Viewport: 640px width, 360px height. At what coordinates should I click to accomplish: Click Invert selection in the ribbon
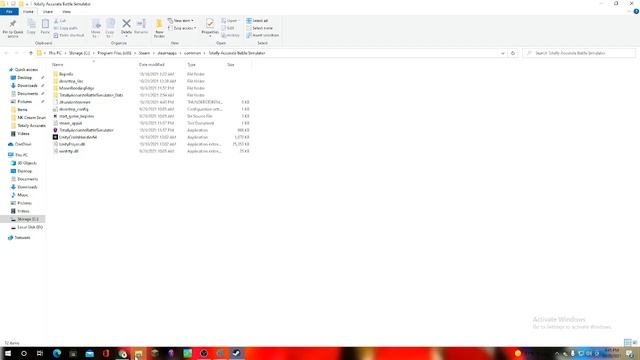click(x=262, y=35)
